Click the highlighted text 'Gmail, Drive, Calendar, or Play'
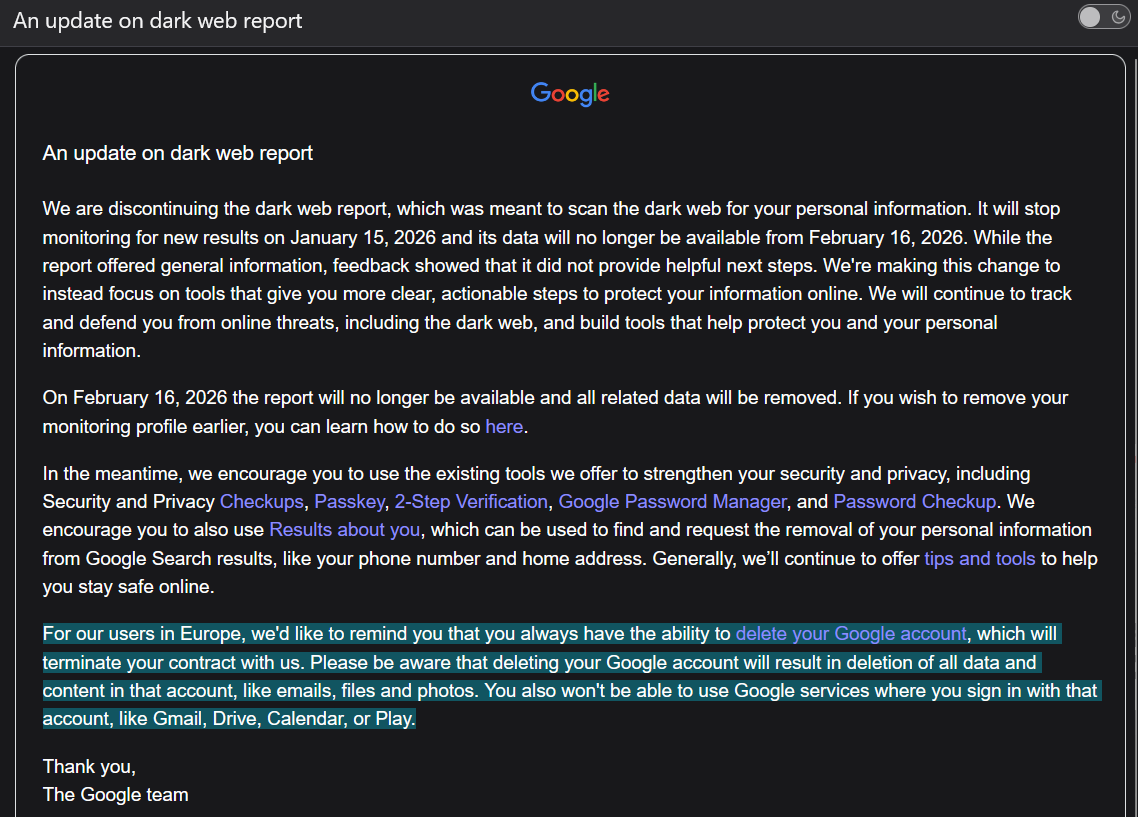 [283, 718]
